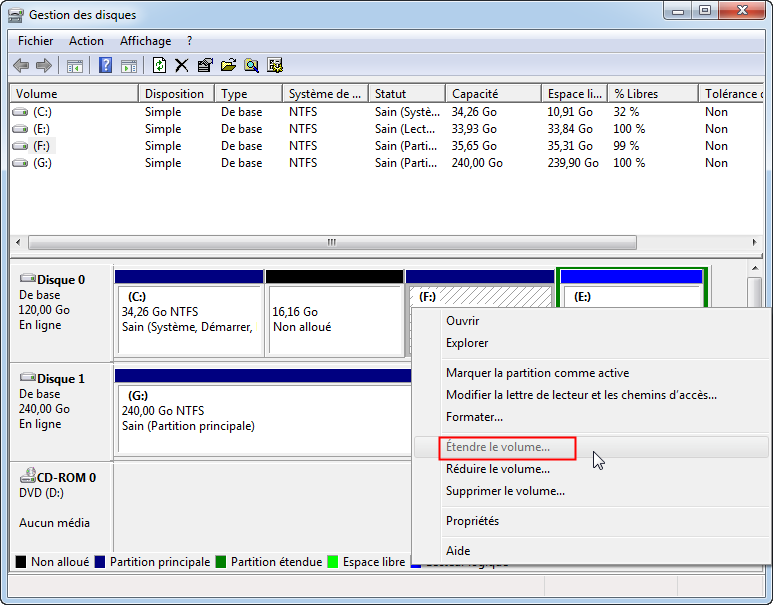Click the drive icon of volume (E:)
The height and width of the screenshot is (605, 773).
pyautogui.click(x=20, y=129)
